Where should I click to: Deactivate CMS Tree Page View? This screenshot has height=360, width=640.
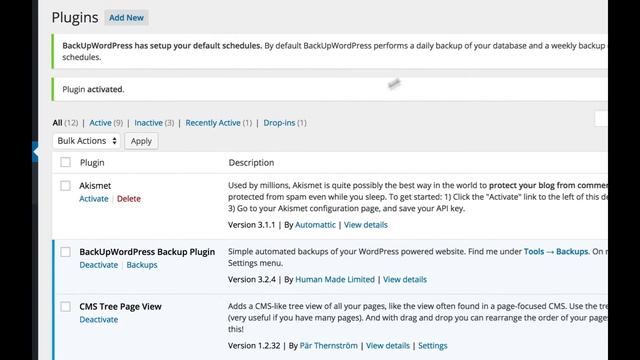[x=99, y=320]
